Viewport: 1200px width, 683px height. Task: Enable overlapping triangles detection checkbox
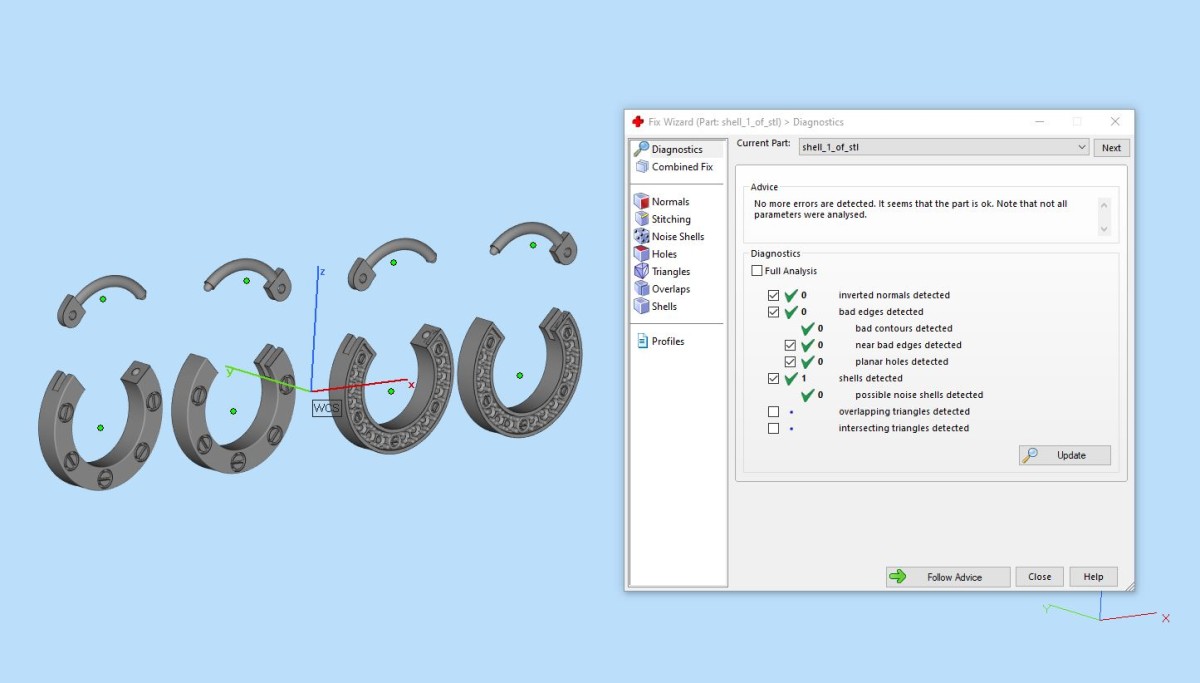773,411
